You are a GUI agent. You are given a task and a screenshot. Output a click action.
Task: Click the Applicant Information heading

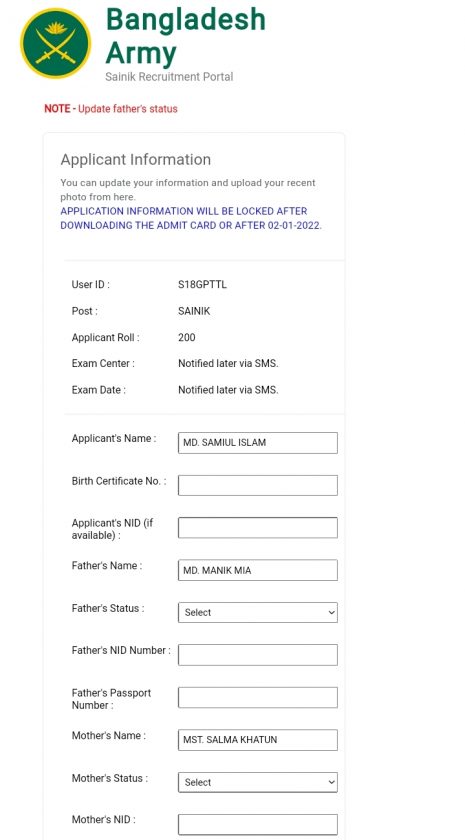click(x=136, y=159)
